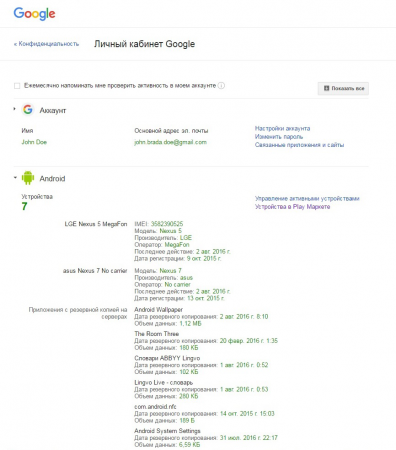Viewport: 396px width, 450px height.
Task: Click the John Doe name value
Action: [x=34, y=142]
